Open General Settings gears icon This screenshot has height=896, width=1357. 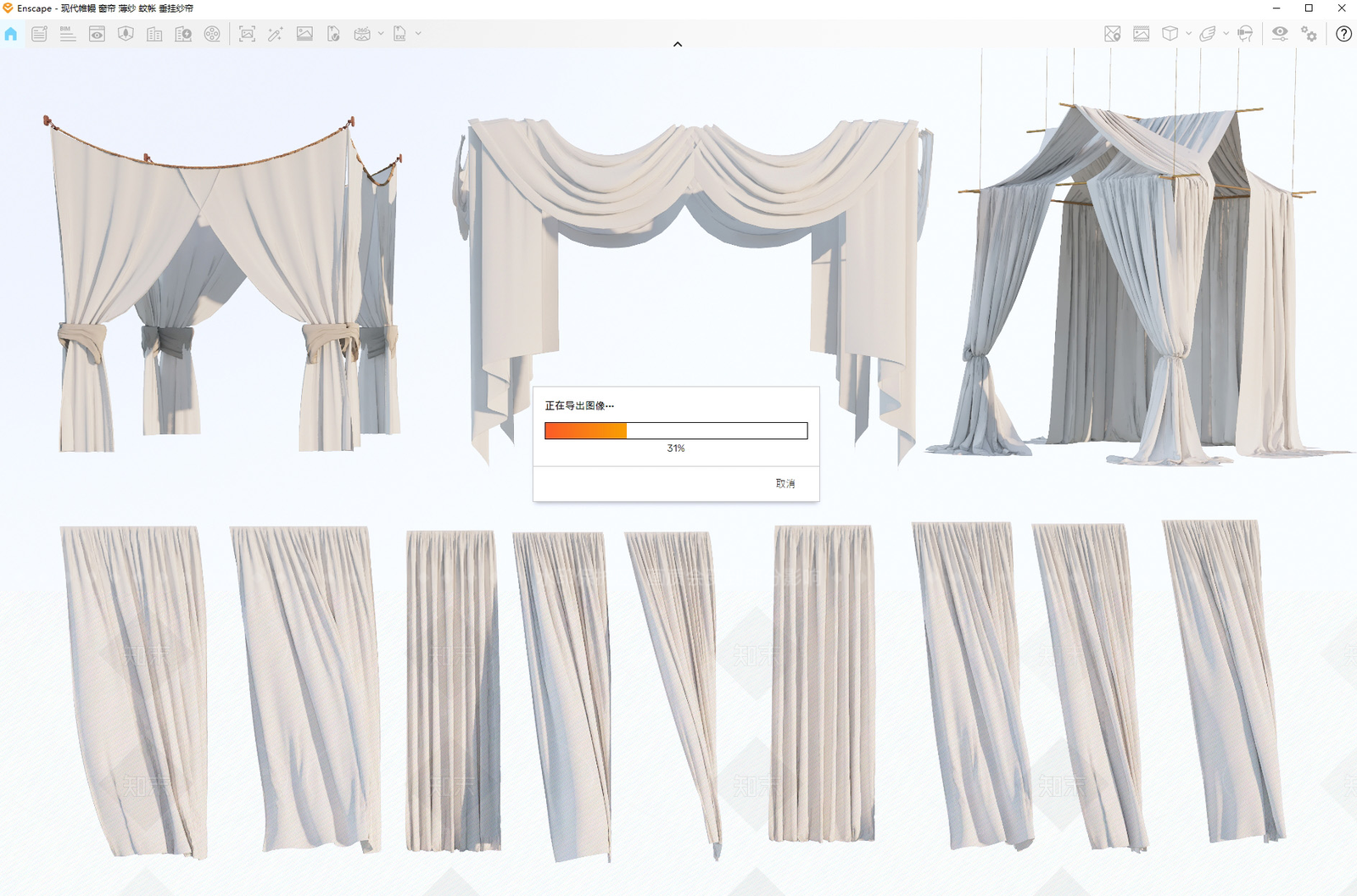pos(1310,34)
